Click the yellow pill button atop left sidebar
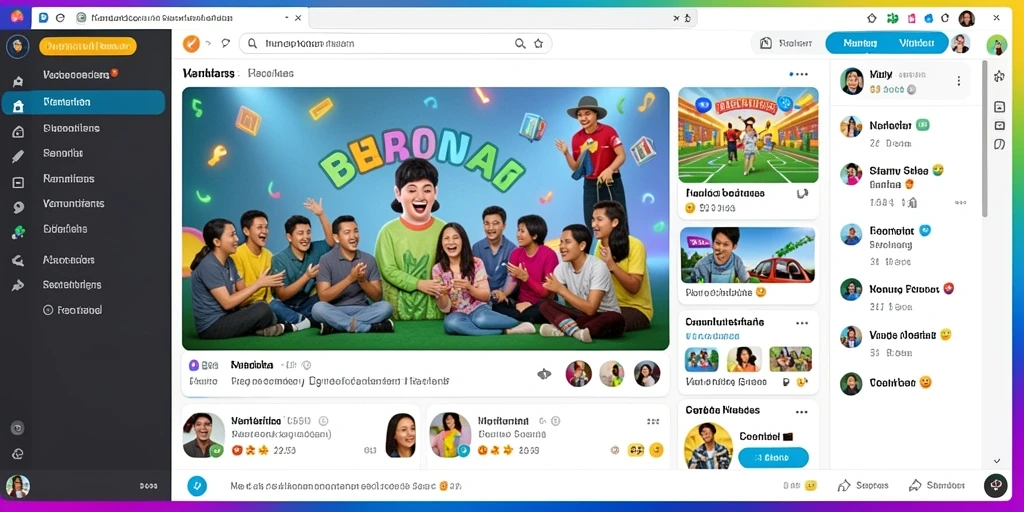 point(88,46)
